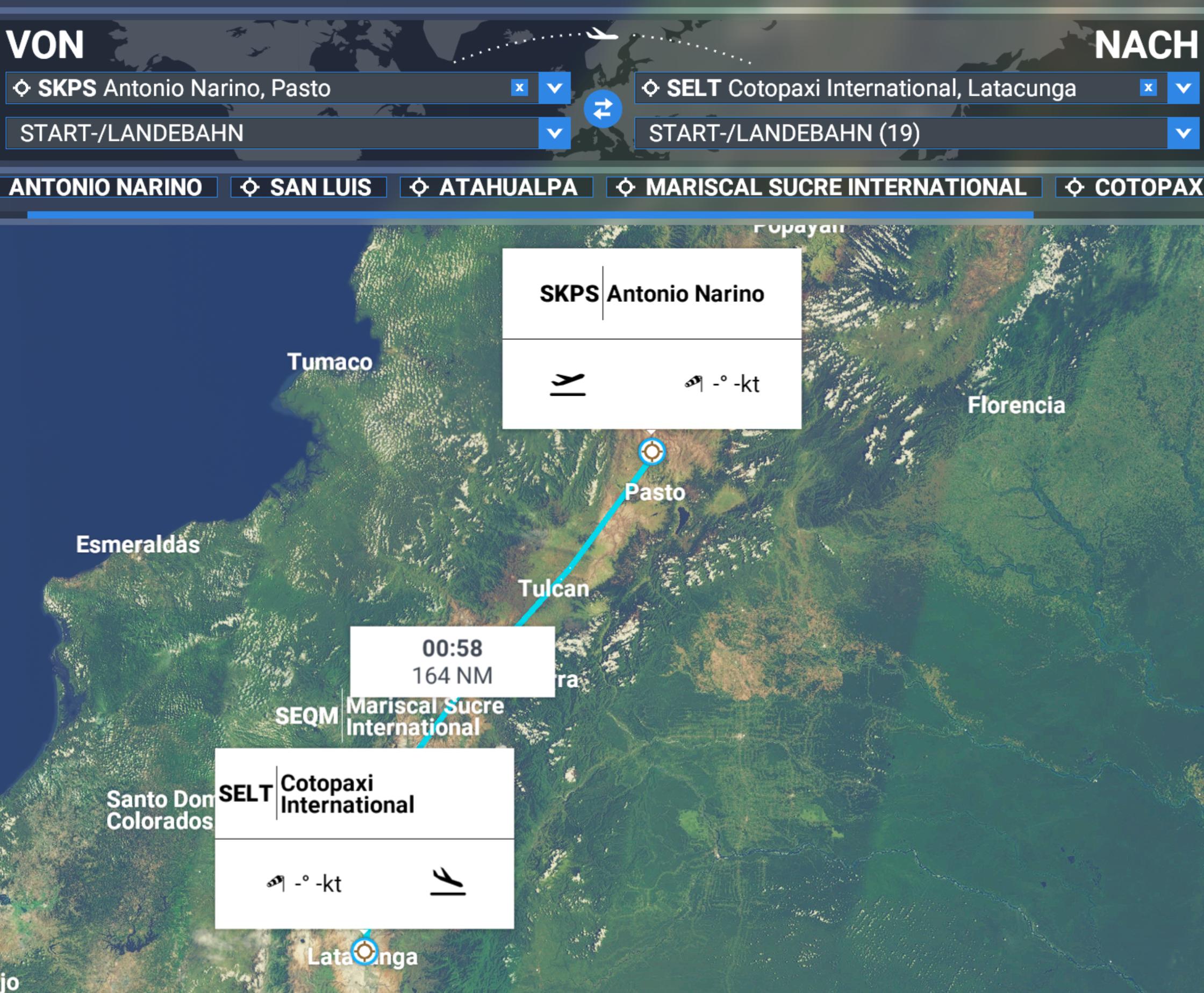Select the ATAHUALPA waypoint tab
Screen dimensions: 1204x993
click(x=496, y=187)
